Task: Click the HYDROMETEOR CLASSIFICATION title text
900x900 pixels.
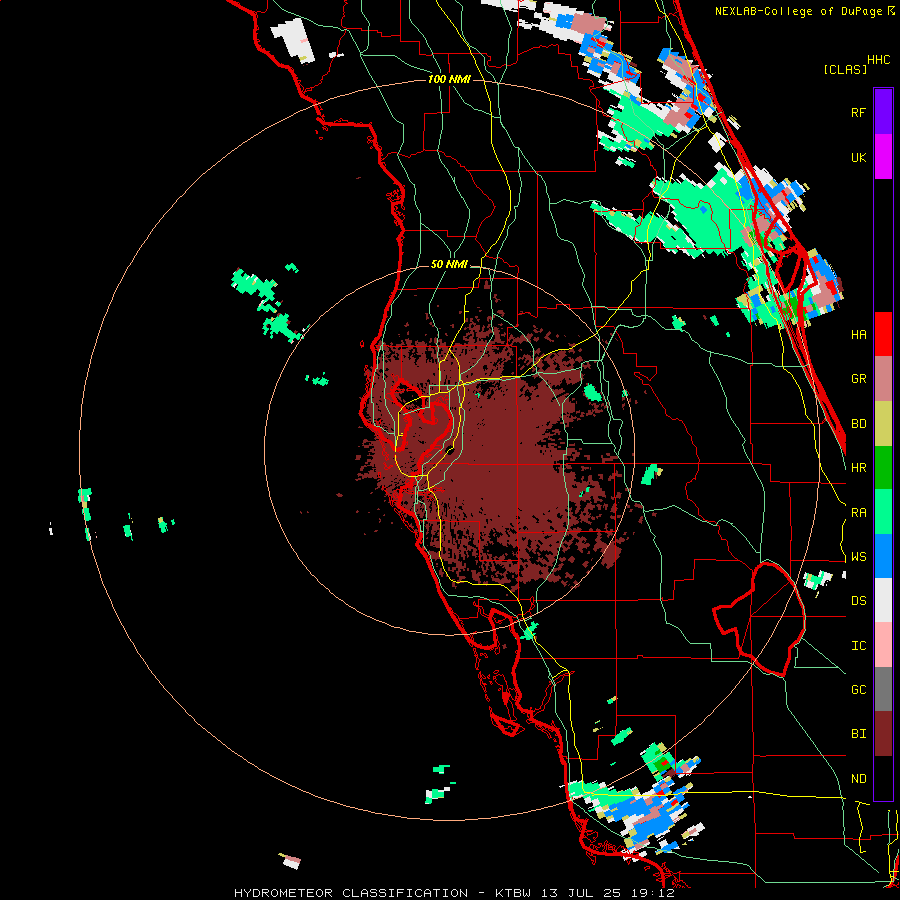Action: point(351,893)
